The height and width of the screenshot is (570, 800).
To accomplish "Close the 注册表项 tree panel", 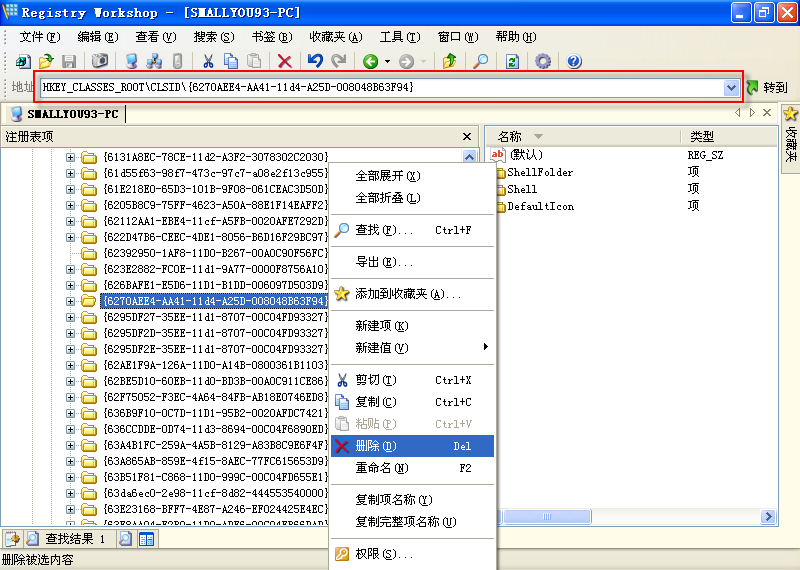I will point(466,136).
